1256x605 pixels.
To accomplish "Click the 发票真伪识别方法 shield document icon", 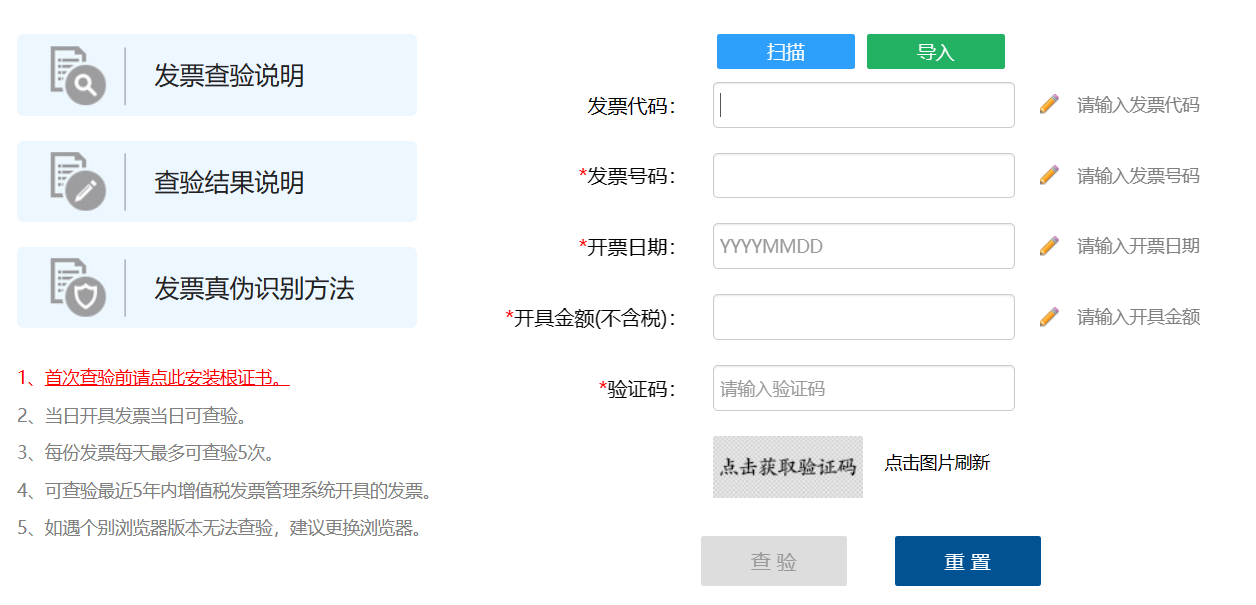I will coord(78,288).
